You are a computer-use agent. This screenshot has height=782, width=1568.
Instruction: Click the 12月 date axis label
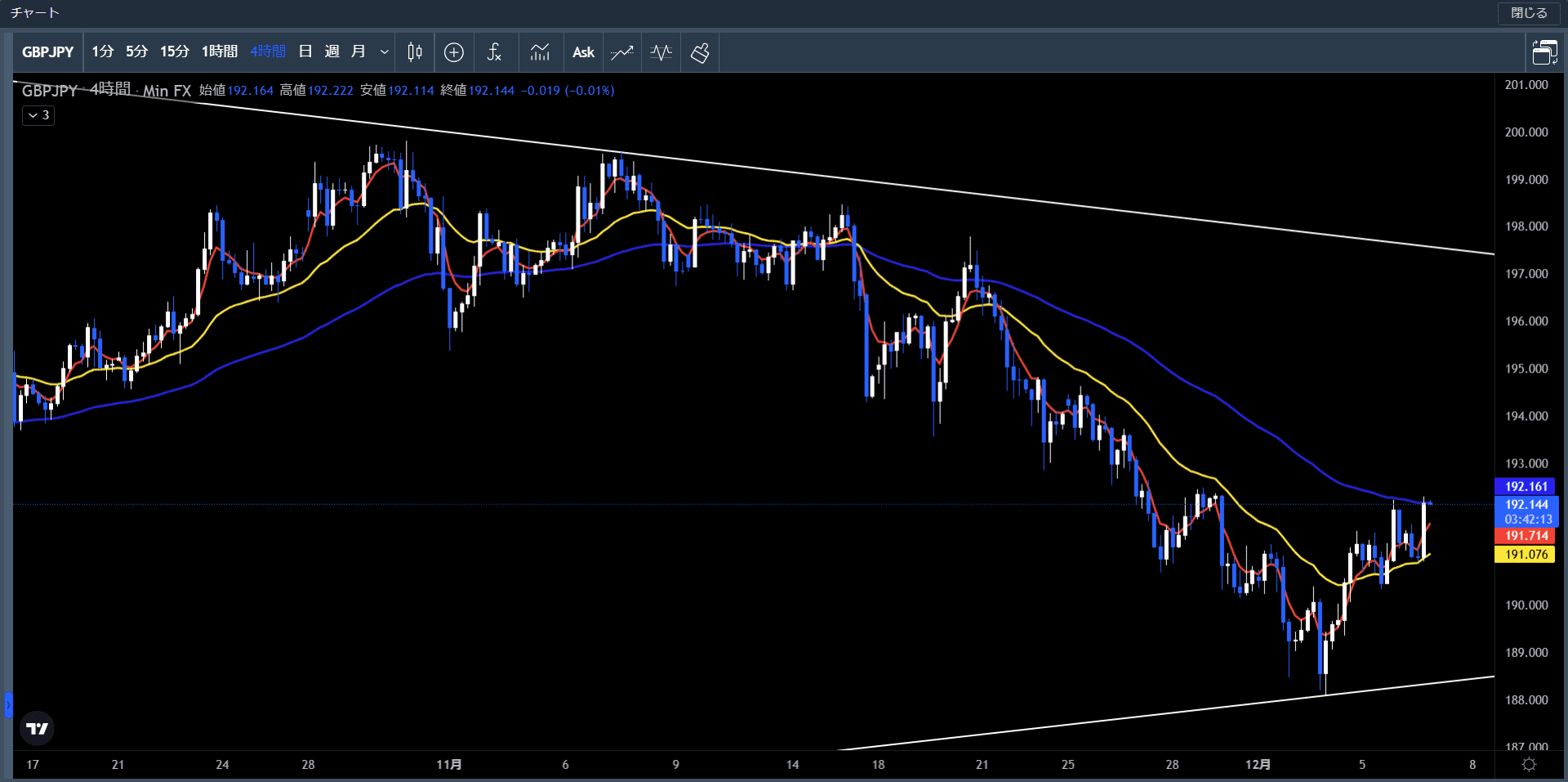(1258, 765)
